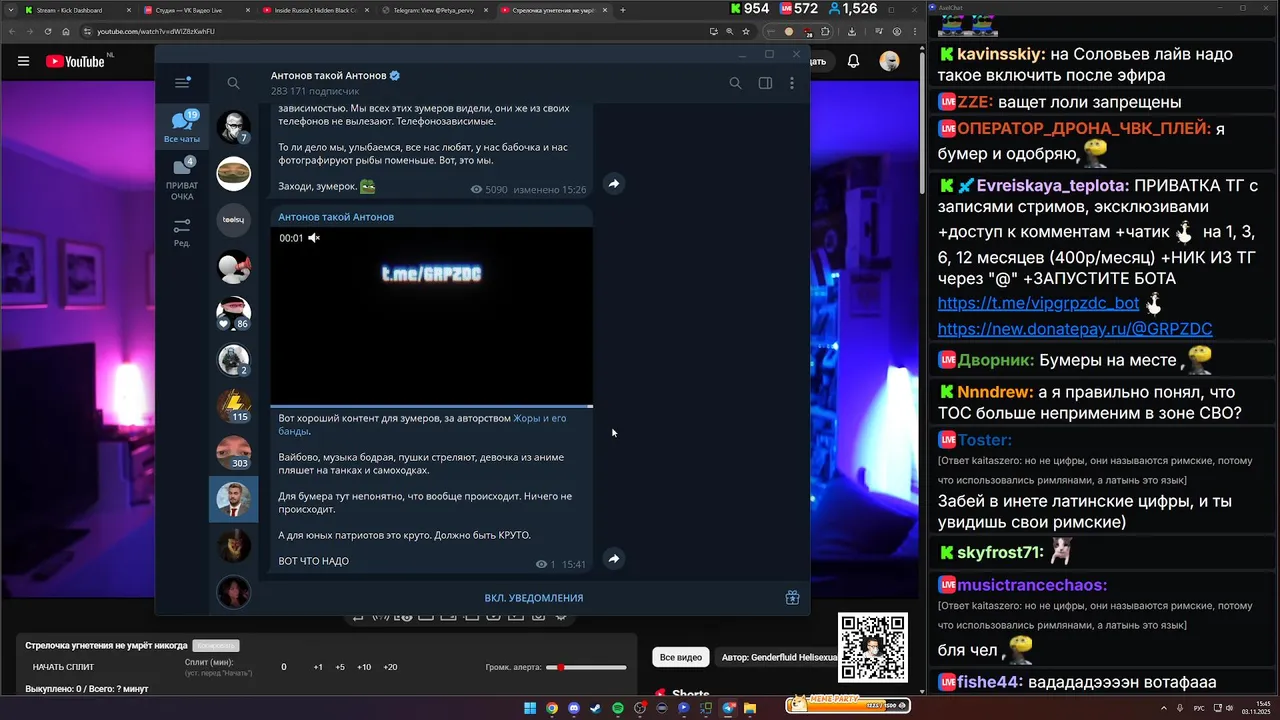The height and width of the screenshot is (720, 1280).
Task: Open the Ред. folder editor
Action: [x=182, y=233]
